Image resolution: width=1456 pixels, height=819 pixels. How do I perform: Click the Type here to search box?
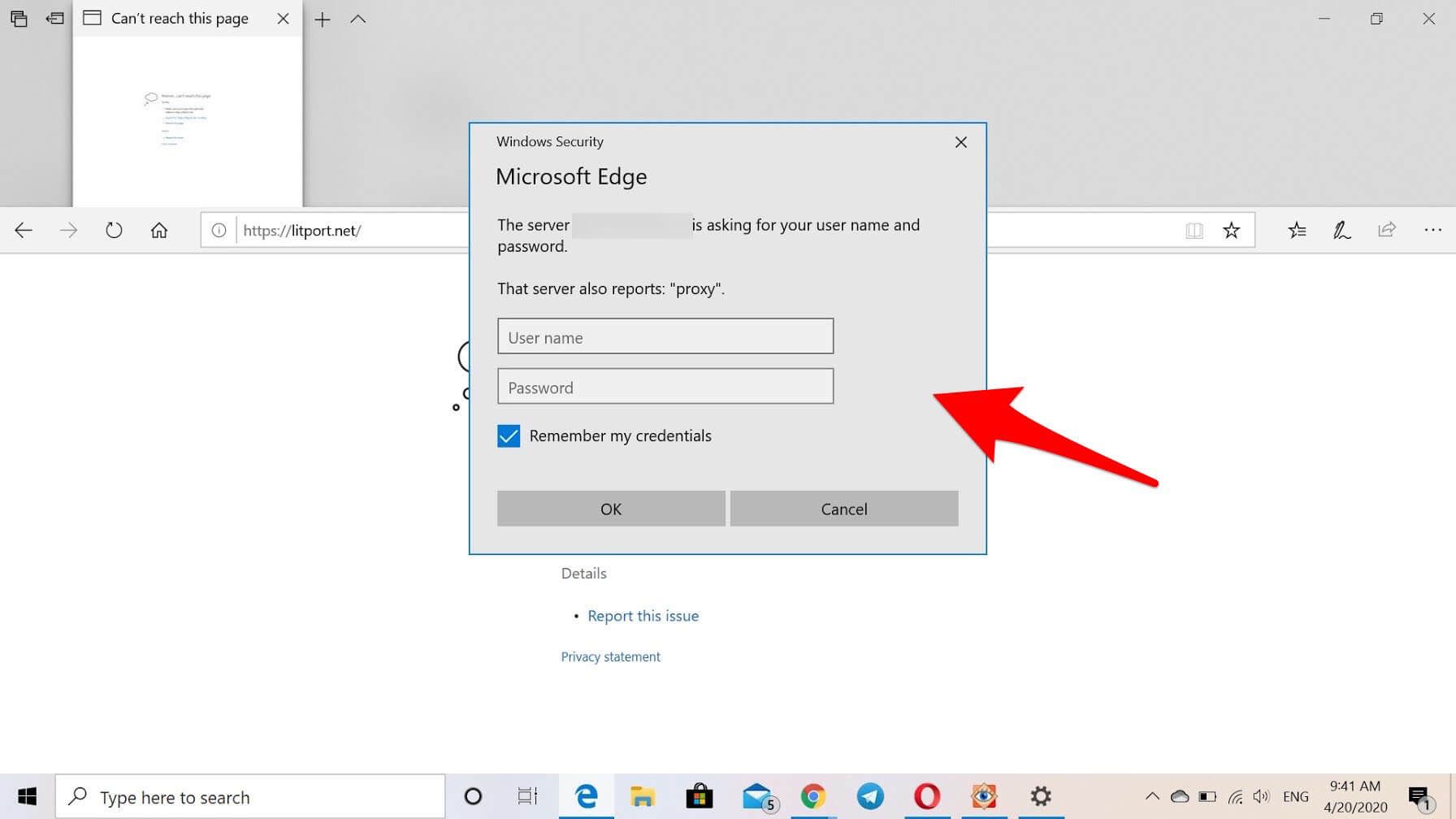(250, 797)
